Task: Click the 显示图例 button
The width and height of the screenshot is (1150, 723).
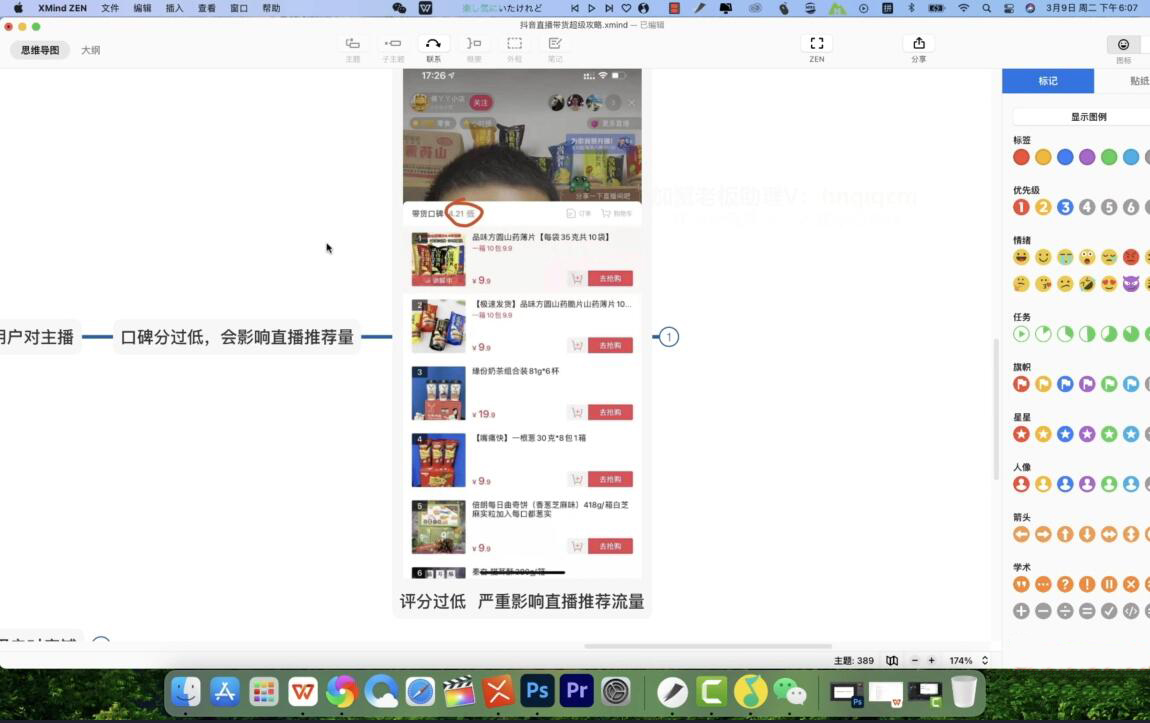Action: [1088, 117]
